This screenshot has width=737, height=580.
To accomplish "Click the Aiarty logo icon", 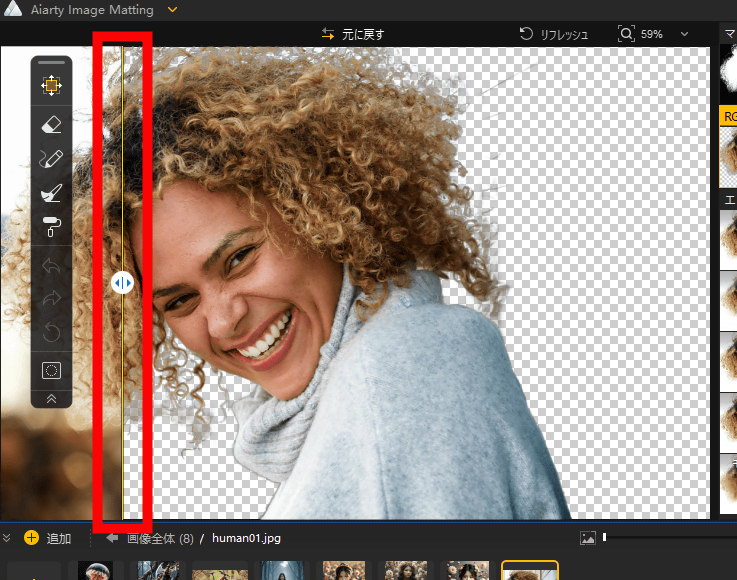I will 13,8.
